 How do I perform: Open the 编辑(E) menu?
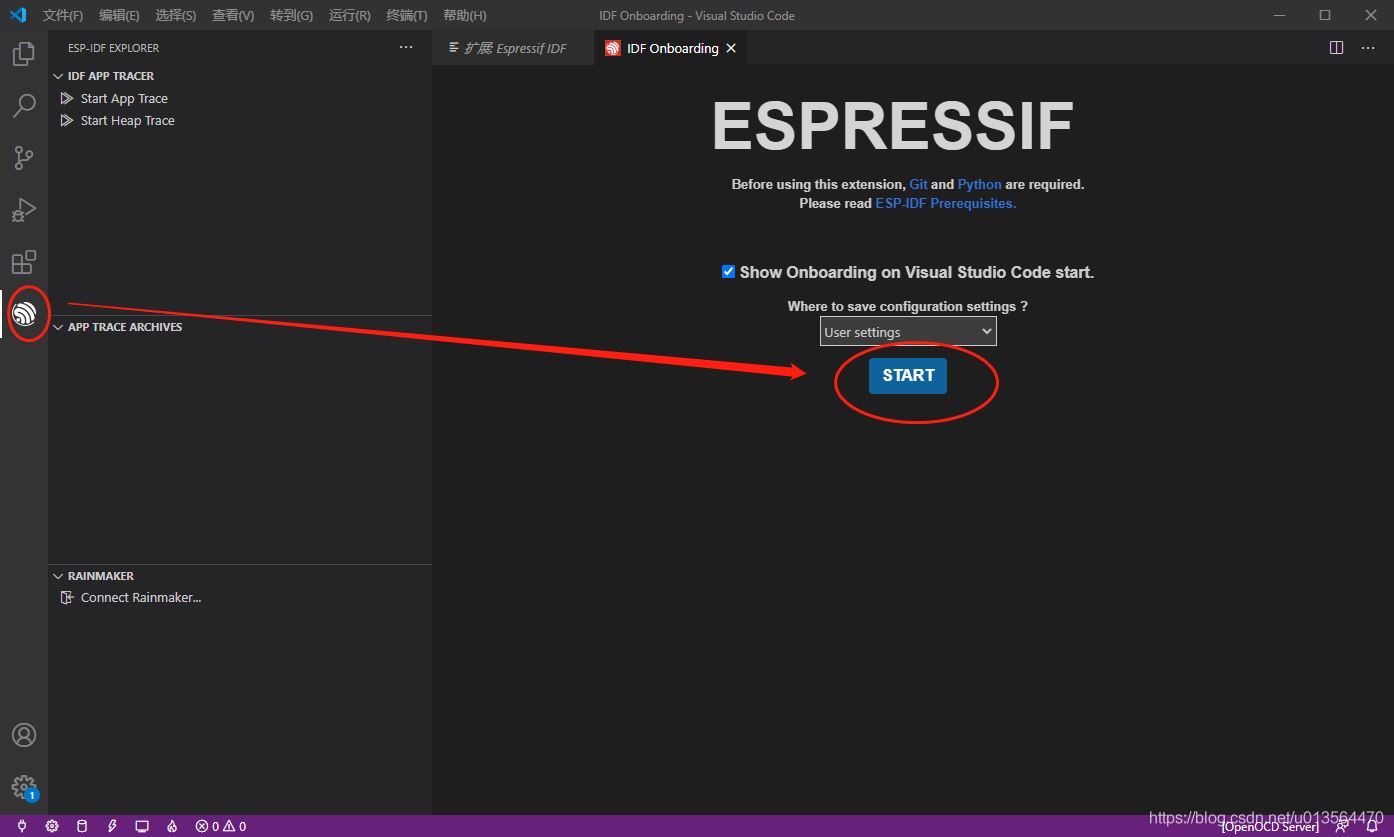tap(119, 15)
